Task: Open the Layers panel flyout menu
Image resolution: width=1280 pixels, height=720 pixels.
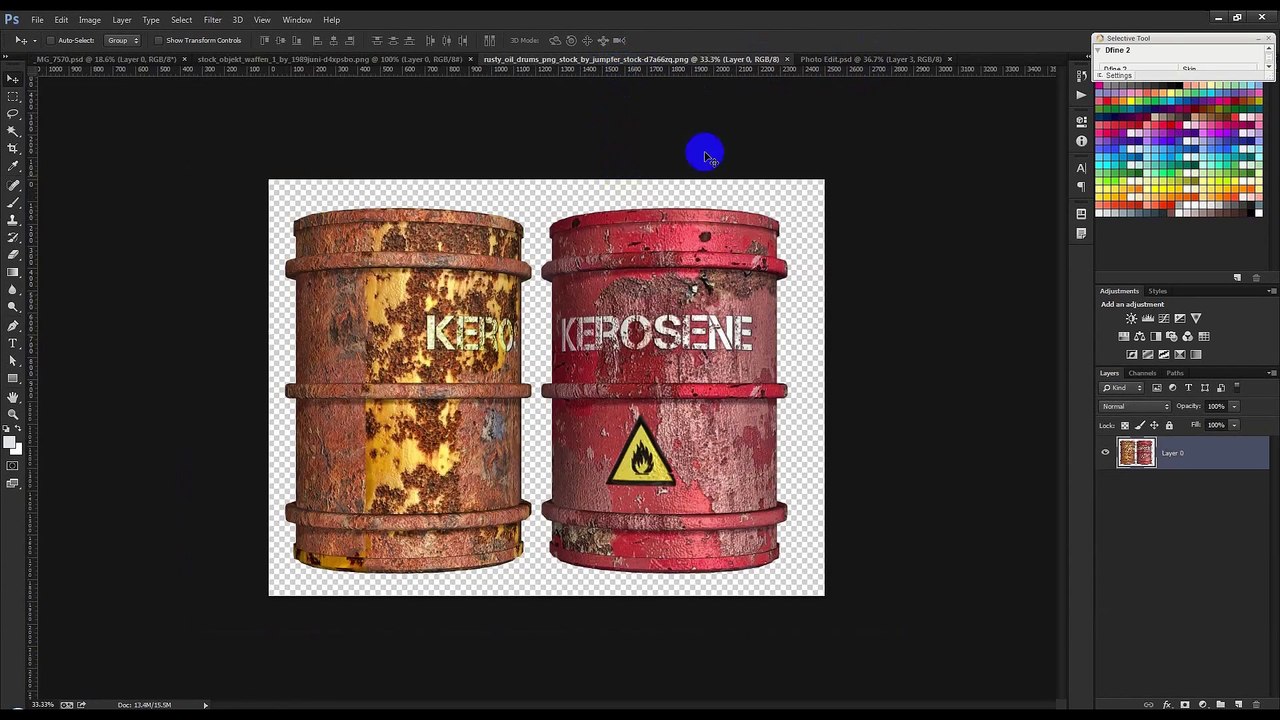Action: (1272, 373)
